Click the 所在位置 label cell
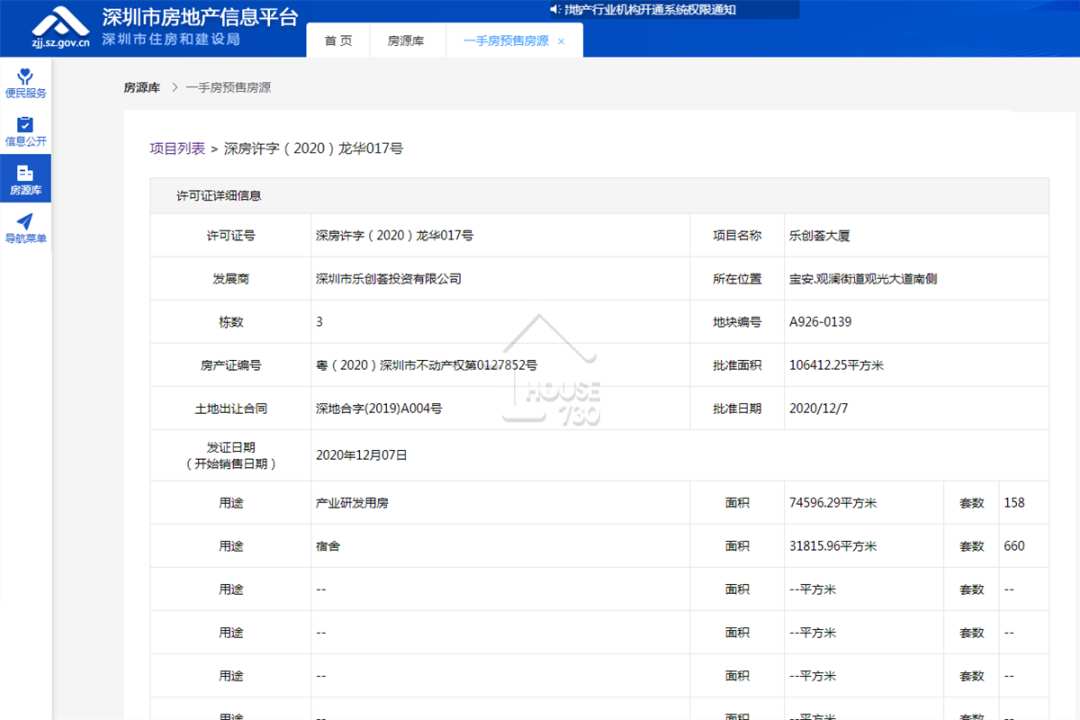Viewport: 1080px width, 720px height. (737, 279)
